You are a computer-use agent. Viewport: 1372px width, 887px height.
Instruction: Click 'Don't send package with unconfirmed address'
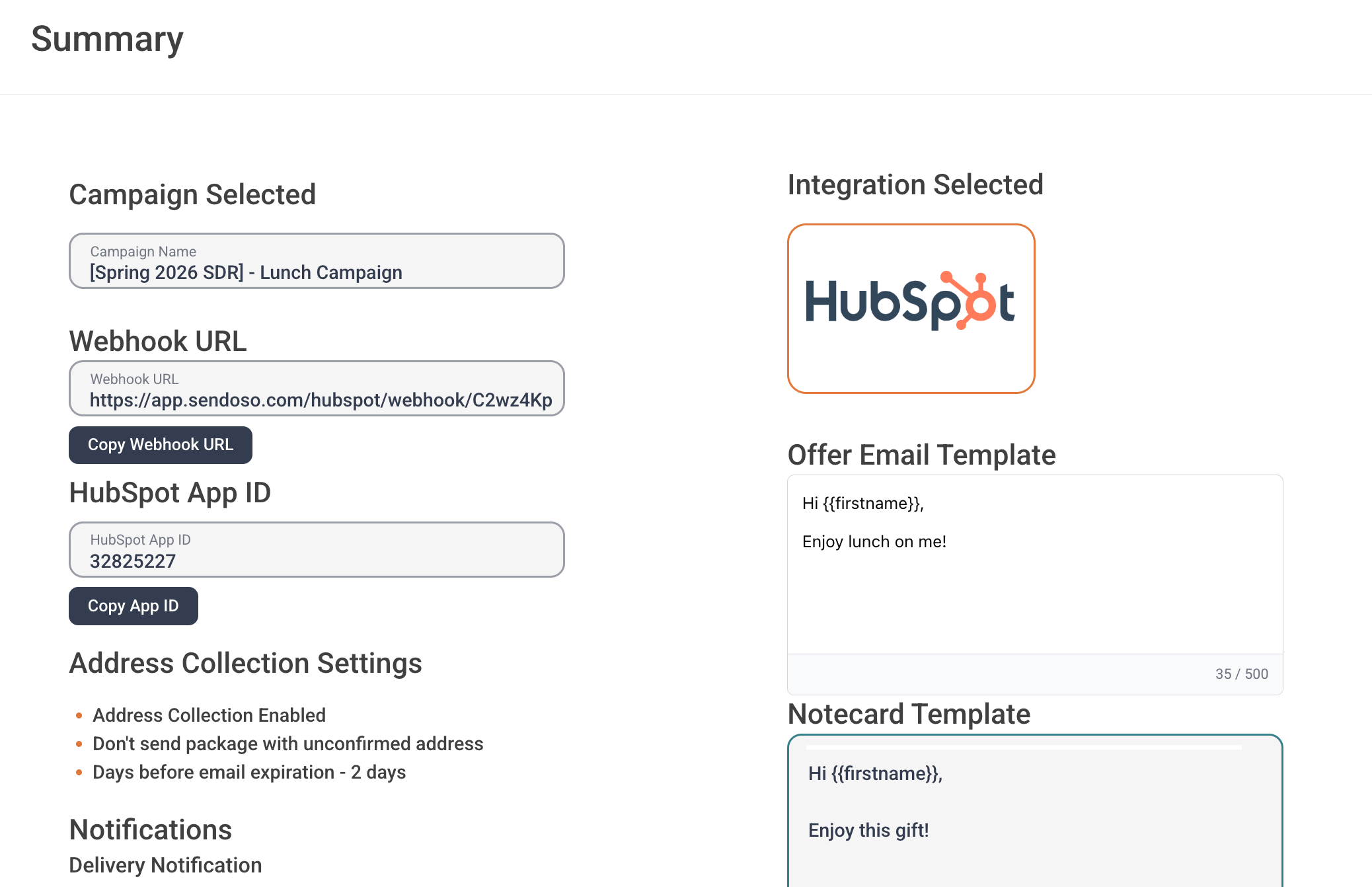click(x=287, y=744)
